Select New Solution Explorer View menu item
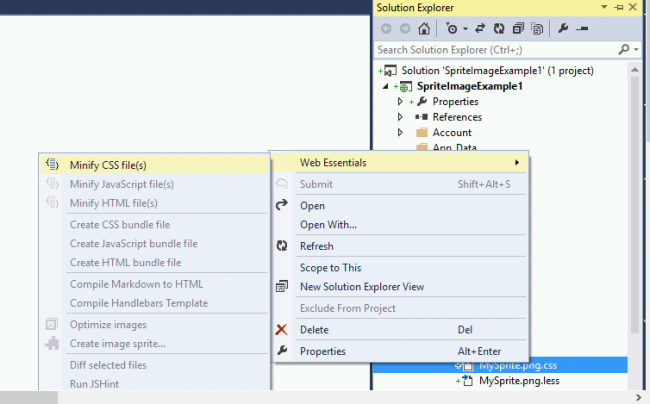650x404 pixels. tap(362, 287)
